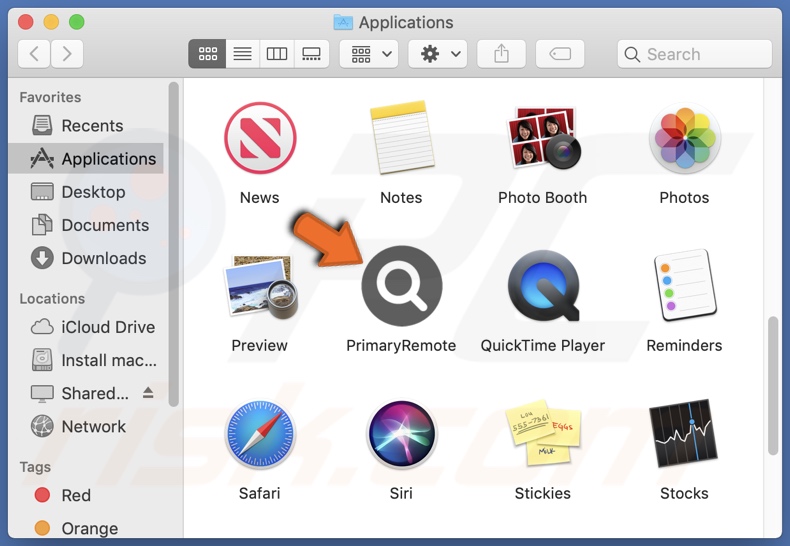Viewport: 790px width, 546px height.
Task: Open iCloud Drive in the sidebar
Action: (x=86, y=327)
